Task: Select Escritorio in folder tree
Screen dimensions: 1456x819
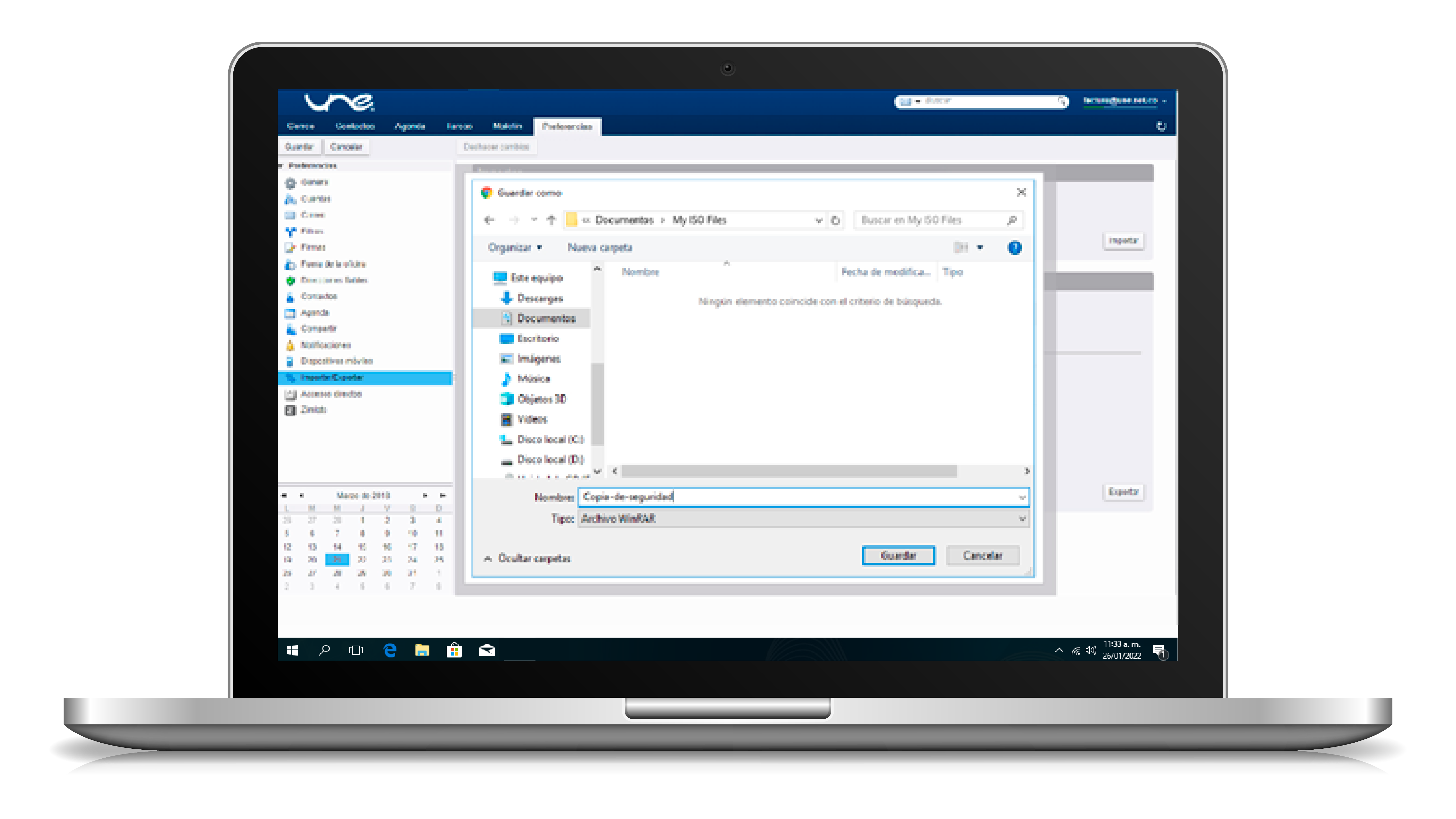Action: [530, 338]
